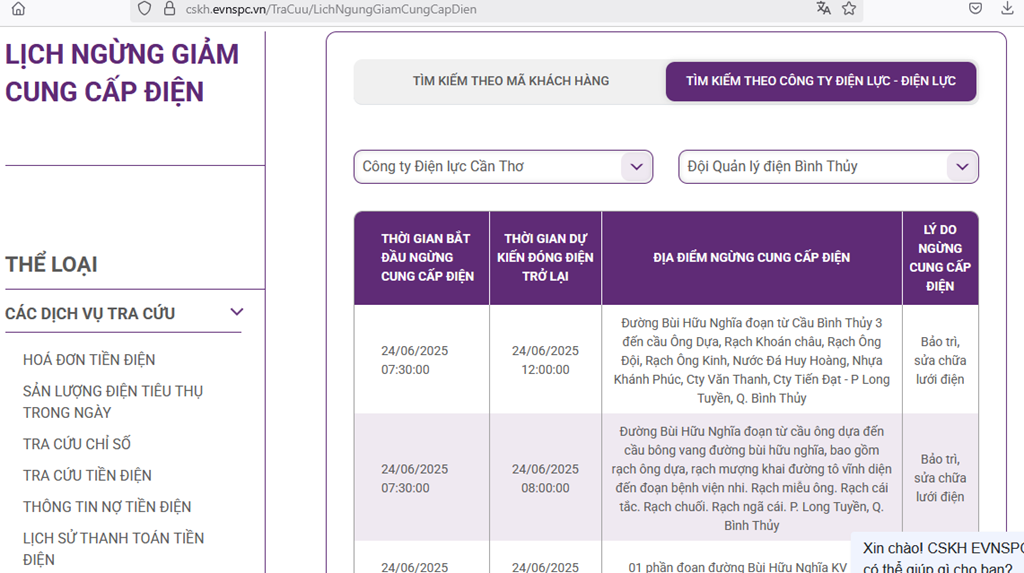Click the translate page icon
The width and height of the screenshot is (1024, 573).
(x=824, y=8)
